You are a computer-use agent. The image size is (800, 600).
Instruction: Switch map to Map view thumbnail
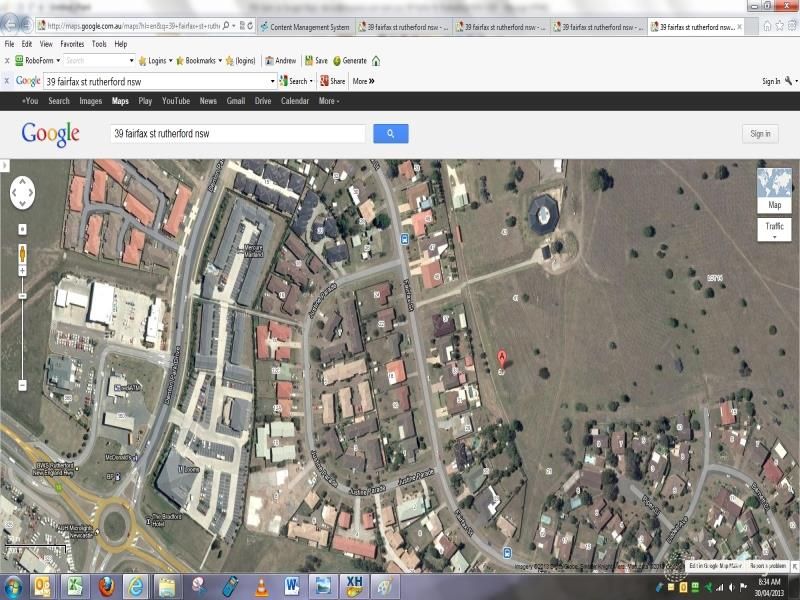tap(774, 189)
